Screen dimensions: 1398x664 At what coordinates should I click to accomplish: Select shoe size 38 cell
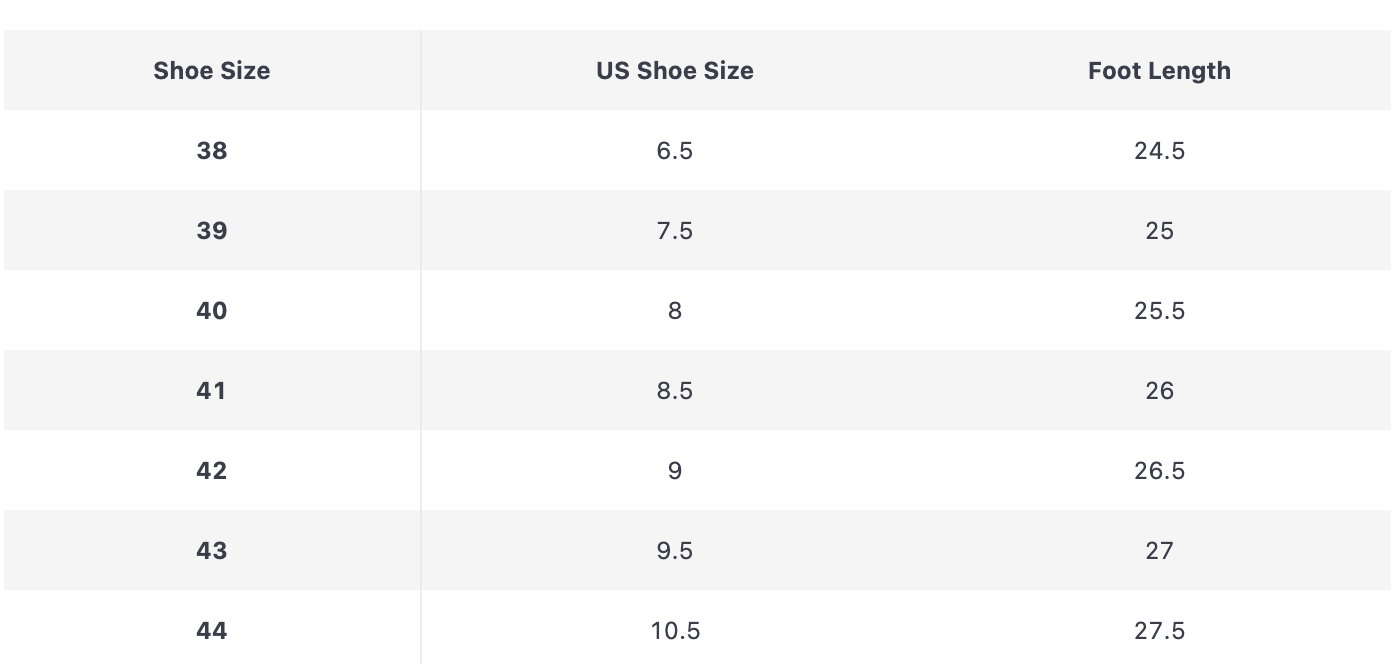coord(211,151)
